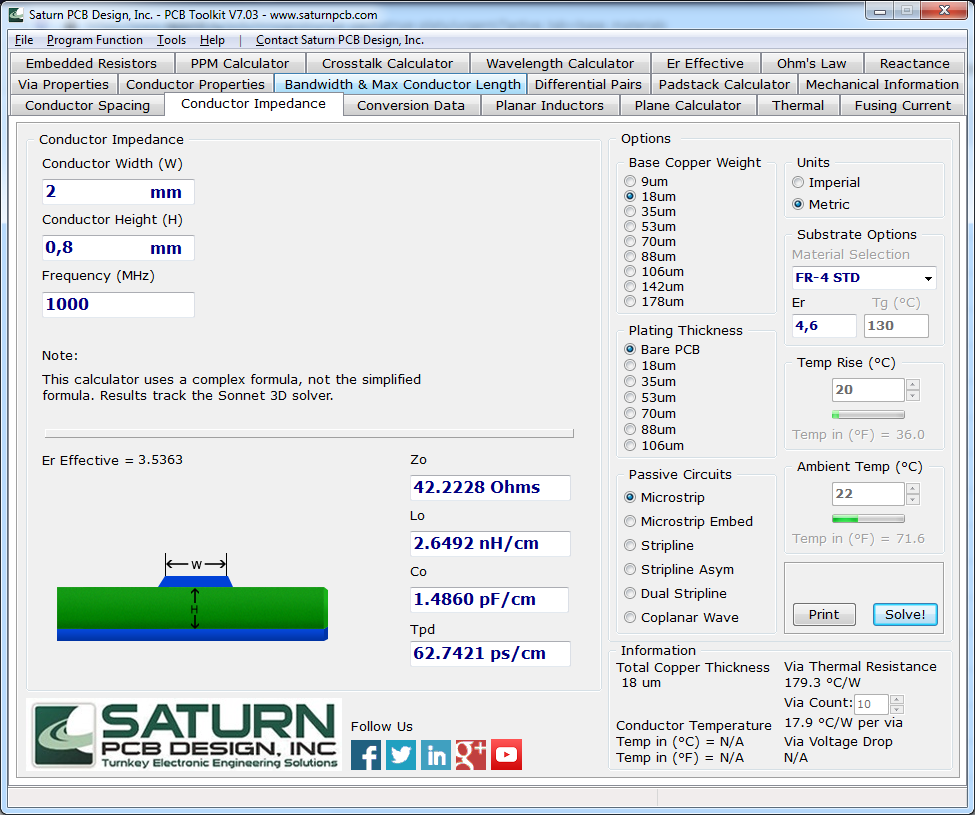Click the Conductor Height input field

coord(118,248)
